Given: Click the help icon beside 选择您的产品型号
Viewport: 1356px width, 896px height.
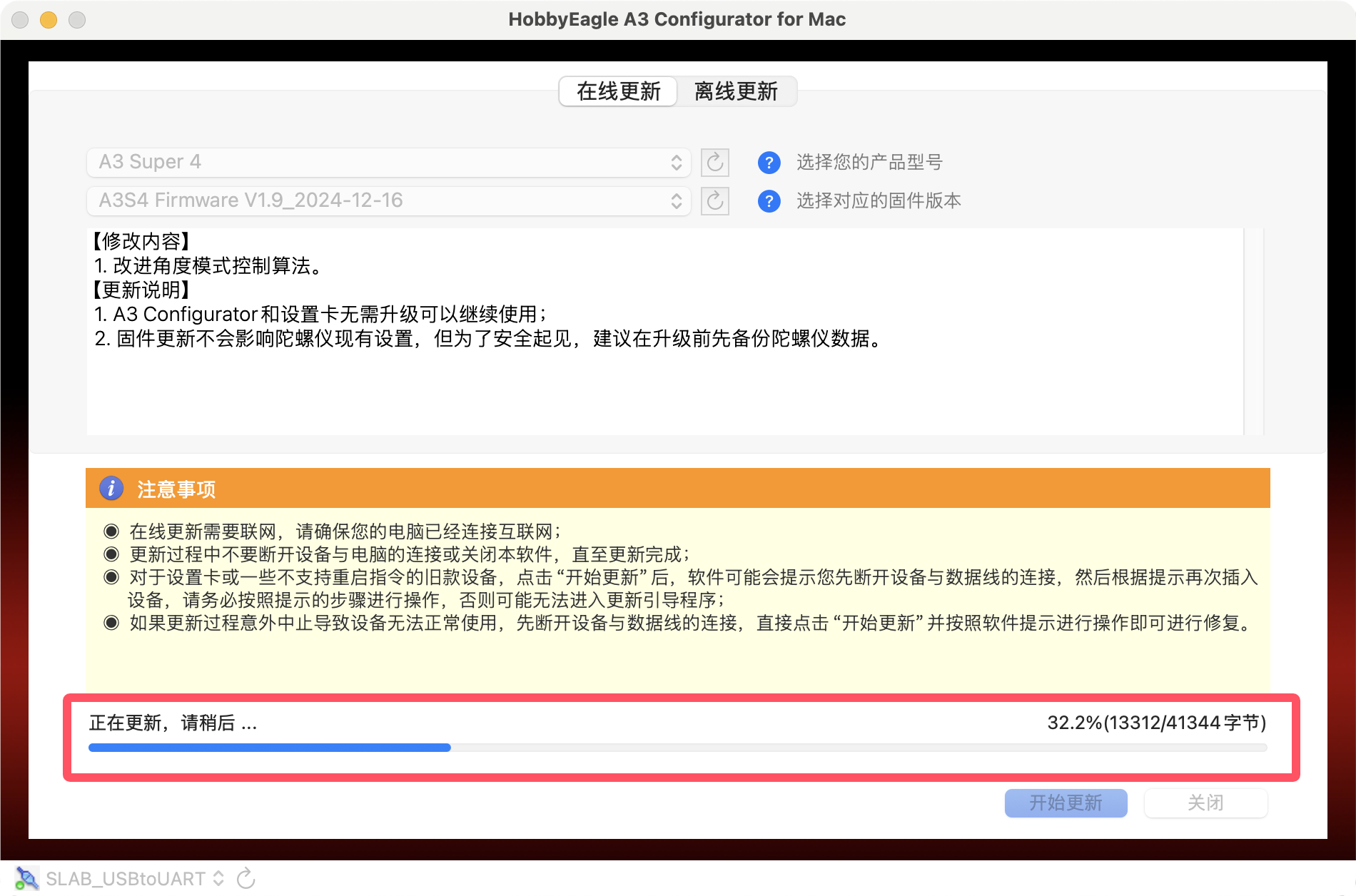Looking at the screenshot, I should pyautogui.click(x=769, y=163).
